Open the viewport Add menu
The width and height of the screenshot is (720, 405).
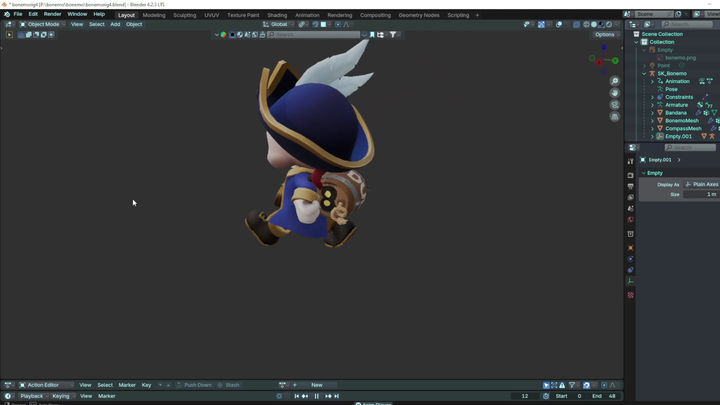point(115,24)
